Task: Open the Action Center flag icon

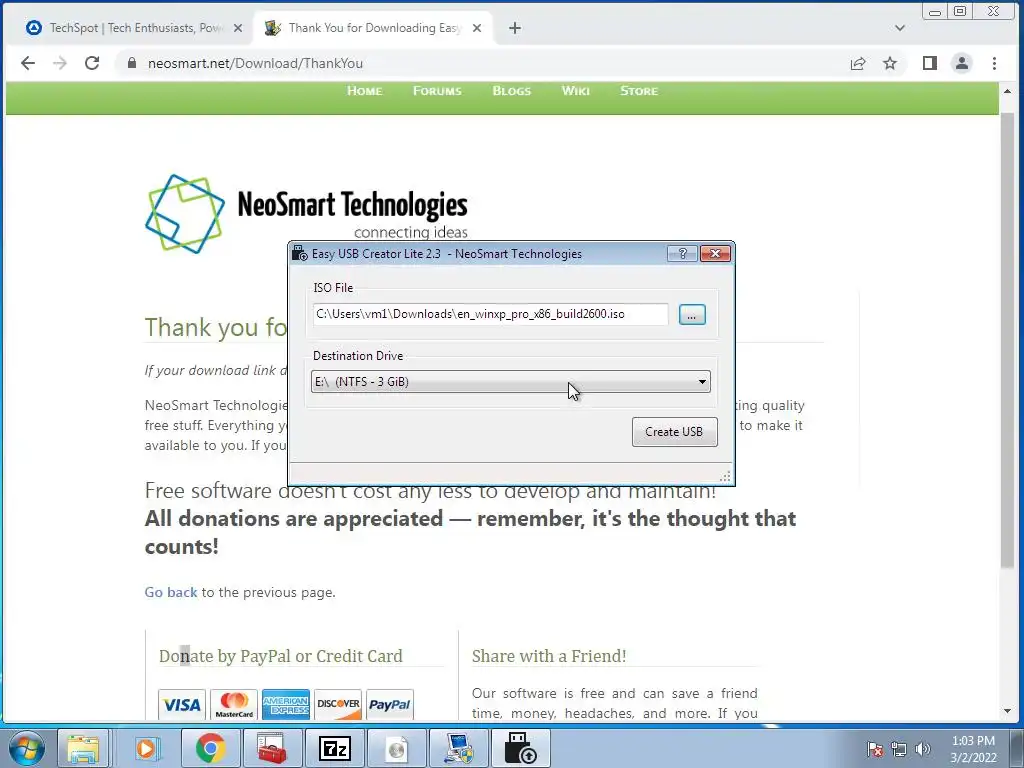Action: pyautogui.click(x=874, y=750)
